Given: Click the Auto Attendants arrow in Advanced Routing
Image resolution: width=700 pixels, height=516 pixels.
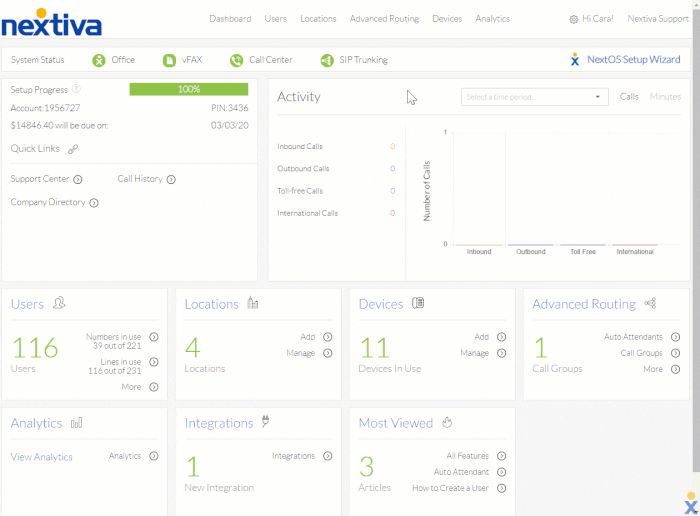Looking at the screenshot, I should pos(676,337).
